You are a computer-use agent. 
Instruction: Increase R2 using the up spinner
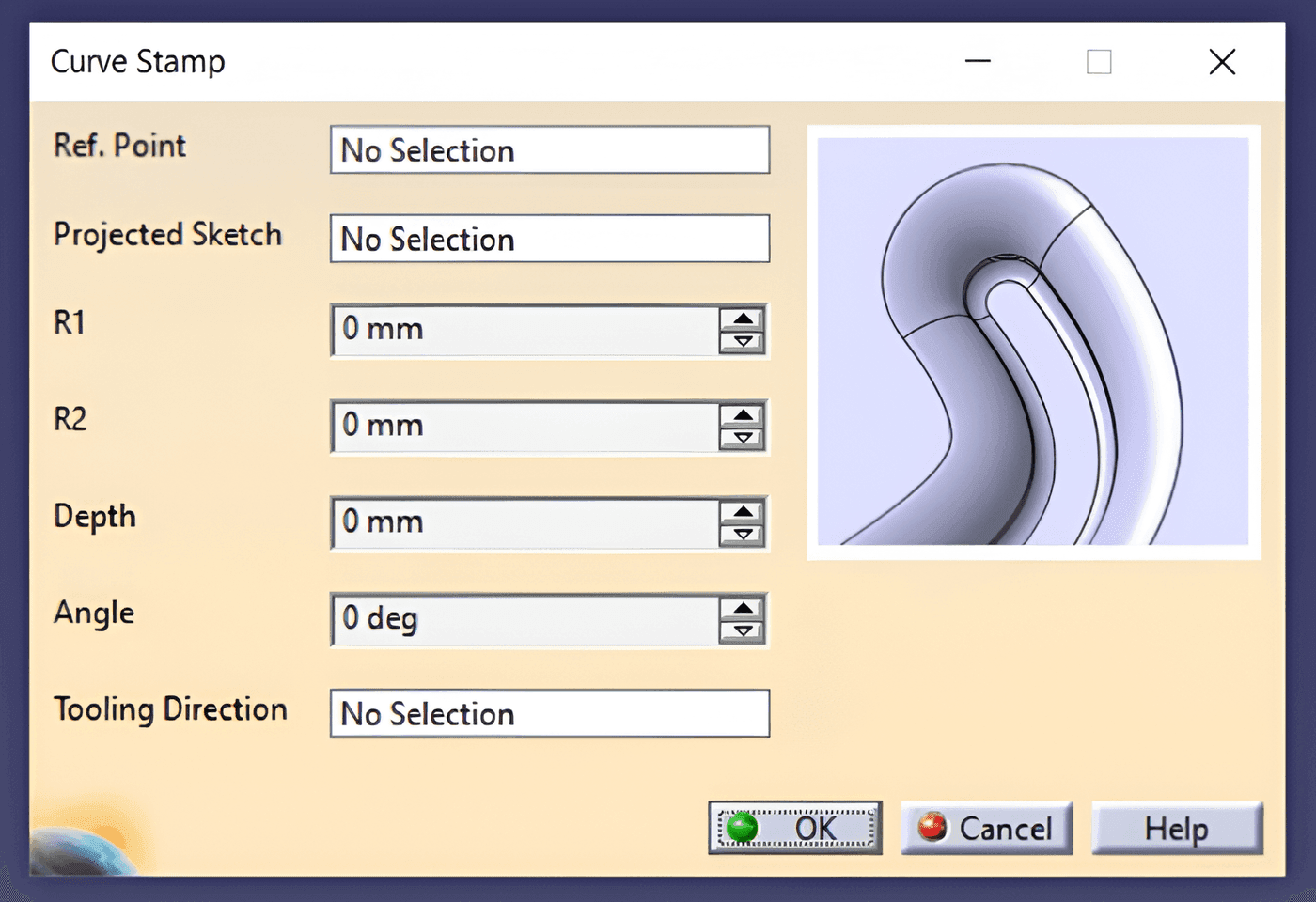[743, 415]
